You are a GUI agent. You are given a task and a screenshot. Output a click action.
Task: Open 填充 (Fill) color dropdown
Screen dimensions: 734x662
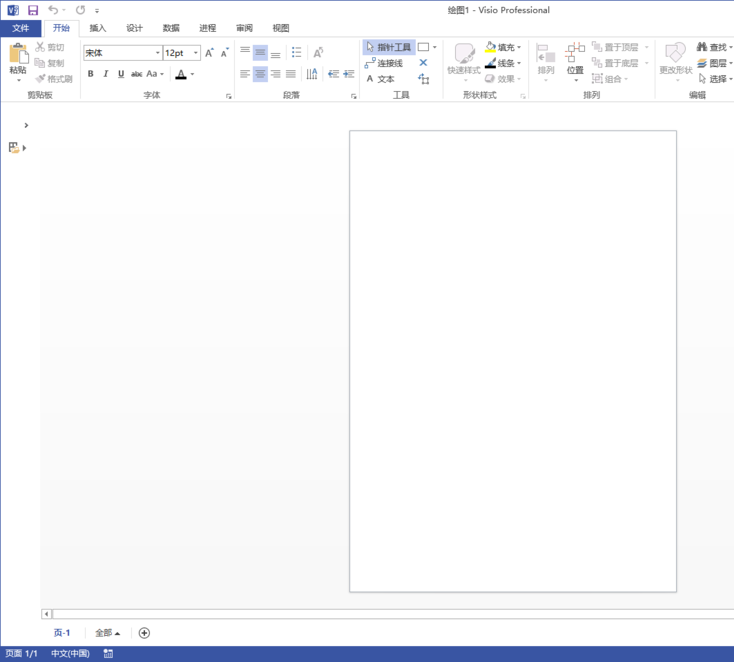pos(503,47)
